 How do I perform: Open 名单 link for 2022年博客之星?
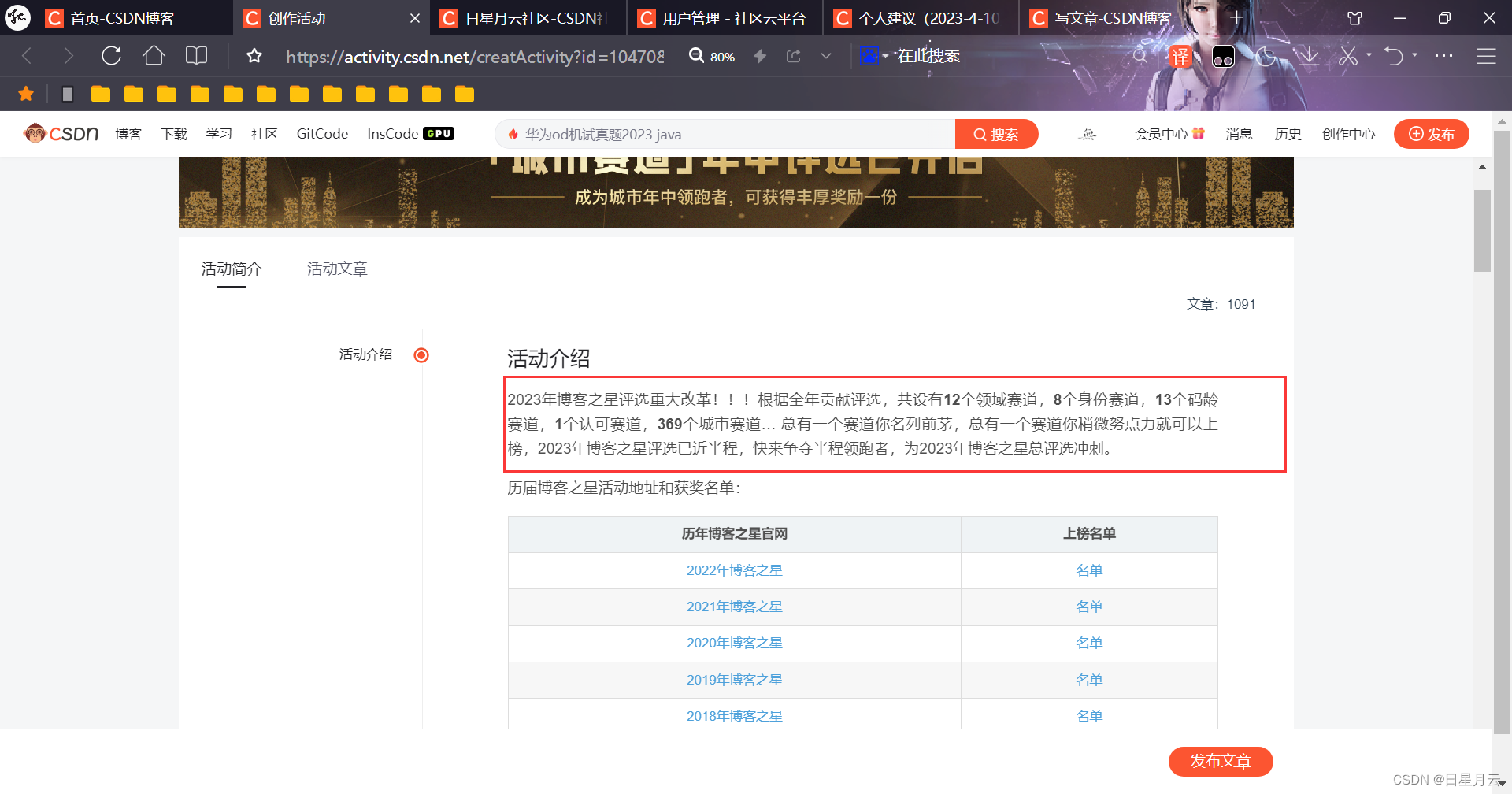click(x=1089, y=570)
